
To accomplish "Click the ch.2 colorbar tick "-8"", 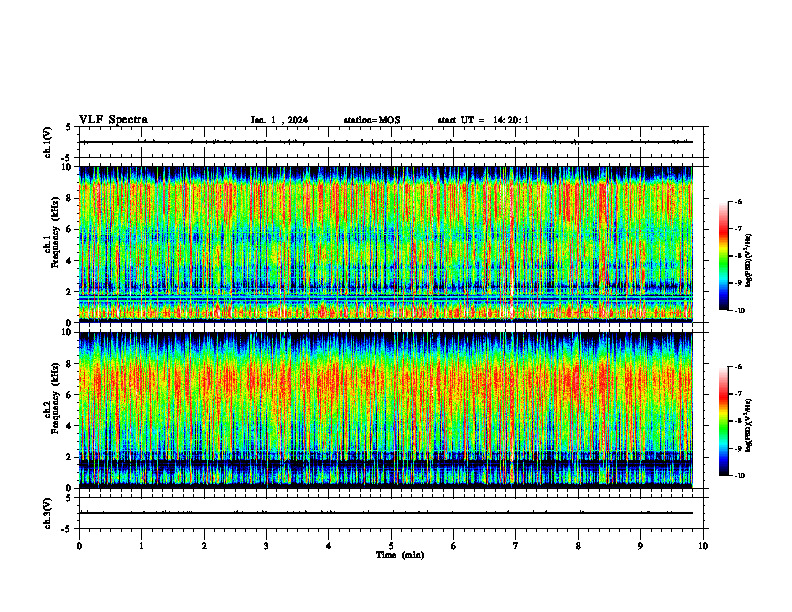I will click(738, 421).
